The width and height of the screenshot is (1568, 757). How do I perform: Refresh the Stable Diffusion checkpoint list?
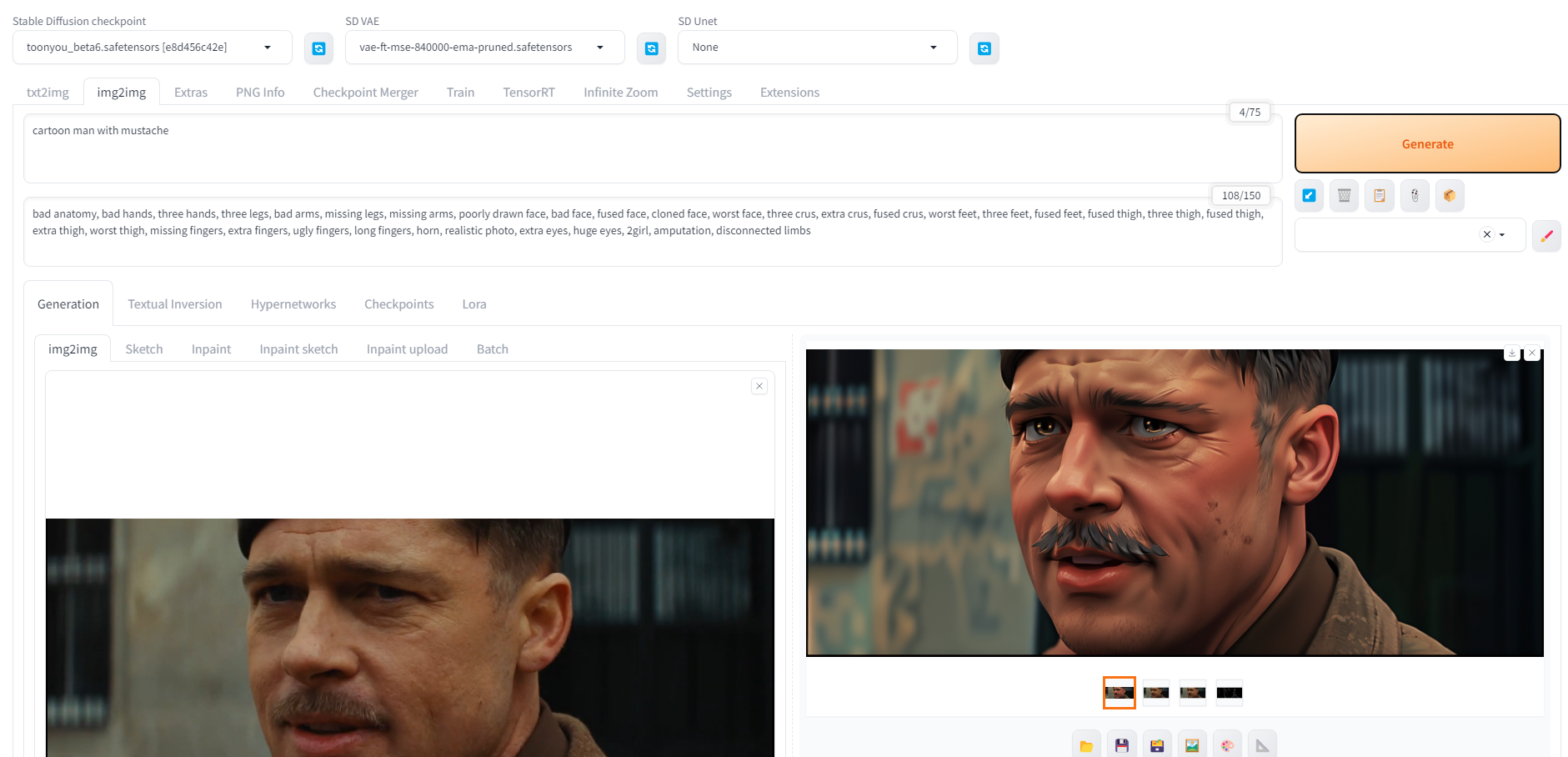318,48
